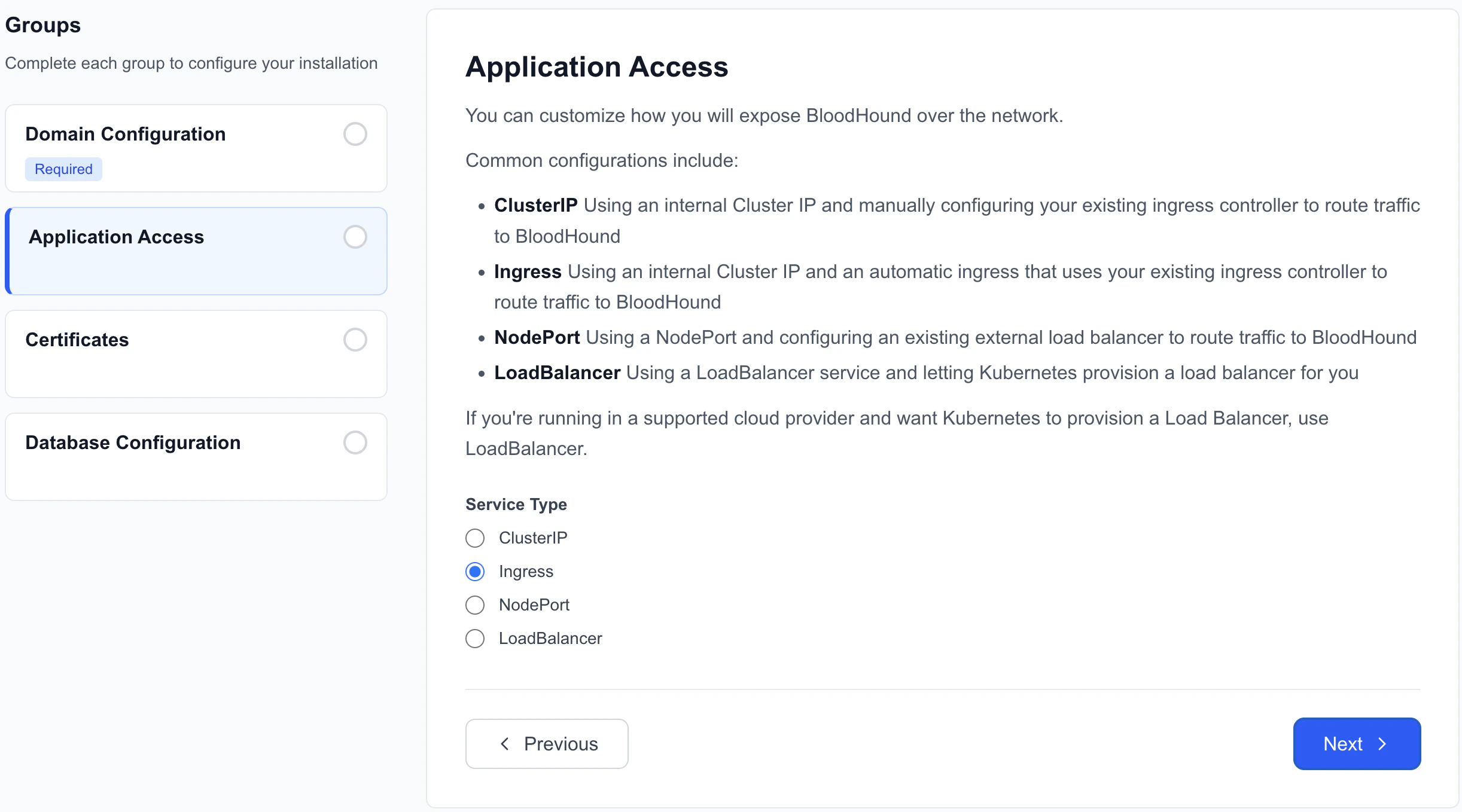This screenshot has width=1462, height=812.
Task: Click the sentence about exposing BloodHound over the network
Action: pyautogui.click(x=764, y=115)
